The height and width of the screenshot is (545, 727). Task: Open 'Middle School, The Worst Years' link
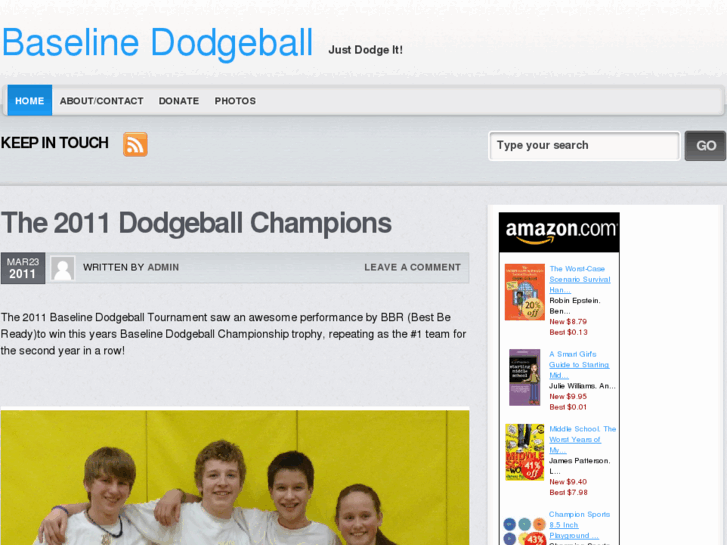coord(582,439)
